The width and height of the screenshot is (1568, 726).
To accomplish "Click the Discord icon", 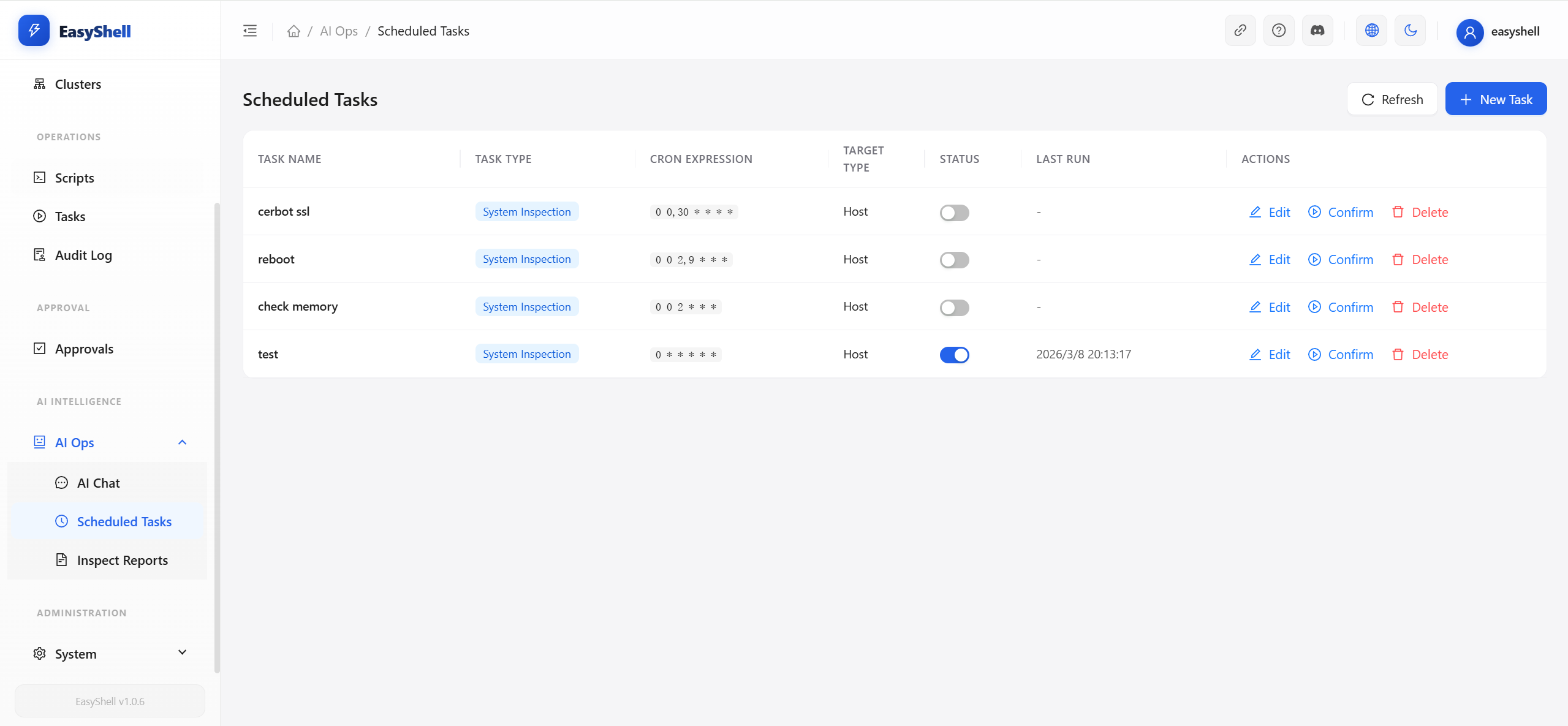I will (1317, 30).
